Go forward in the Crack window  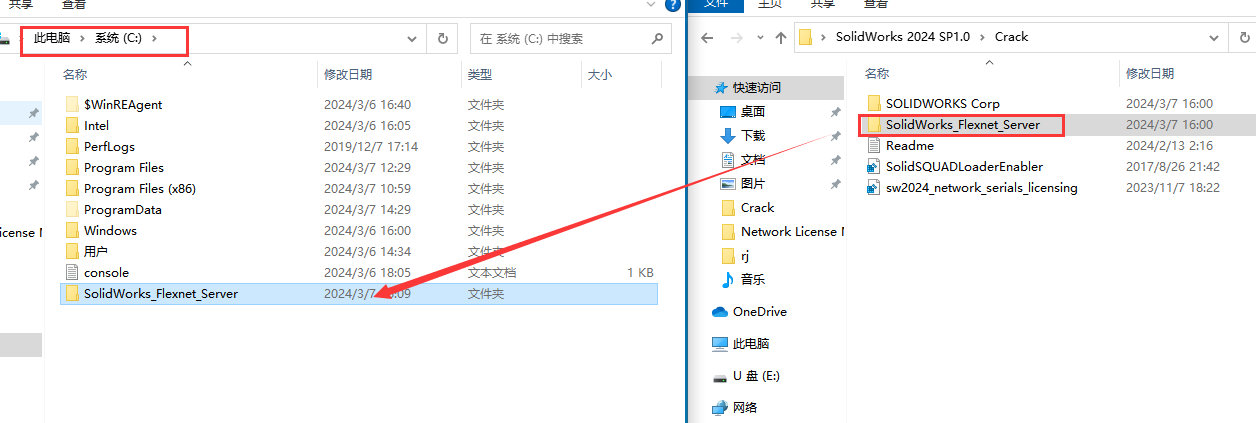point(737,37)
